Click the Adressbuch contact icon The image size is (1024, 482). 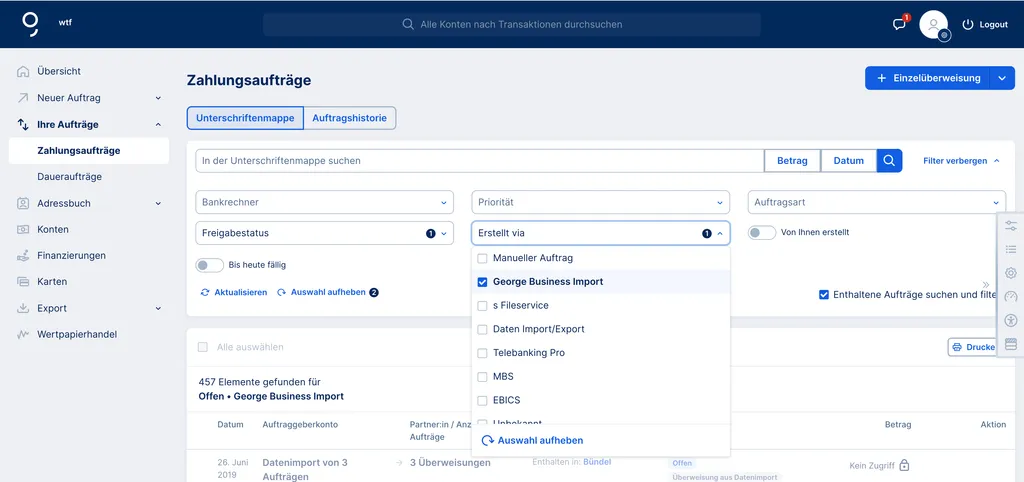(x=24, y=203)
